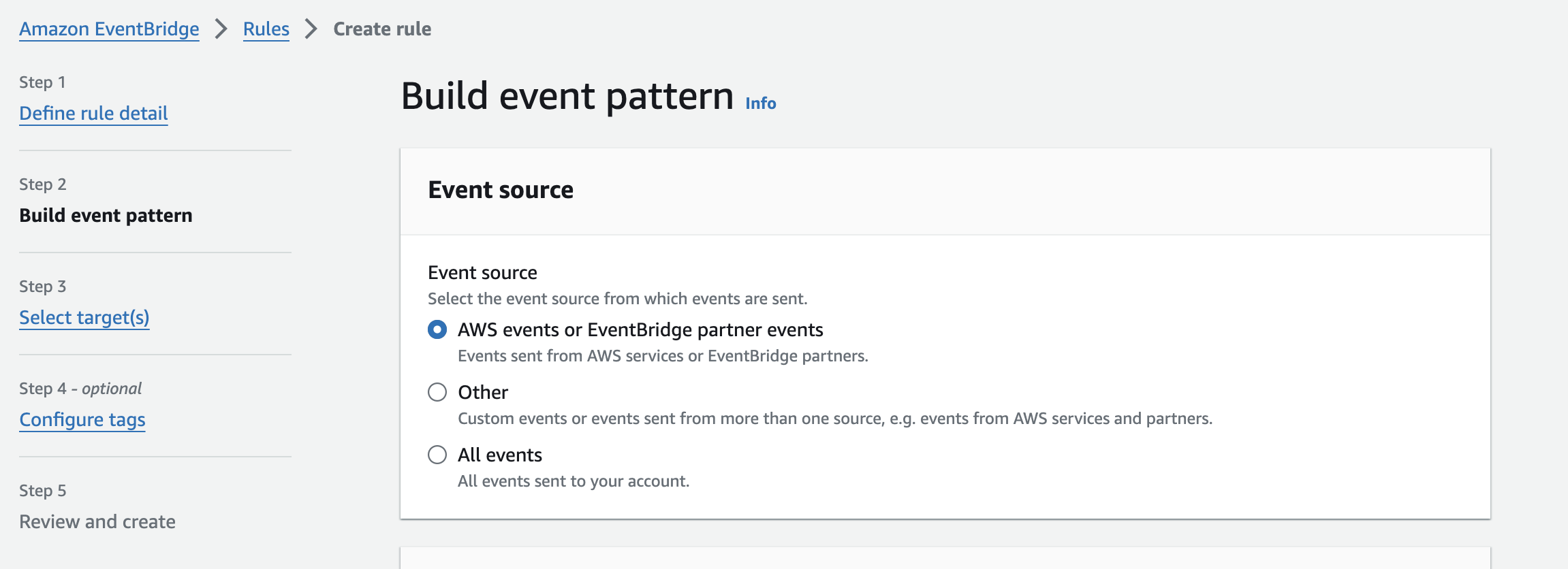Click 'Custom events or events sent' description

coord(835,419)
